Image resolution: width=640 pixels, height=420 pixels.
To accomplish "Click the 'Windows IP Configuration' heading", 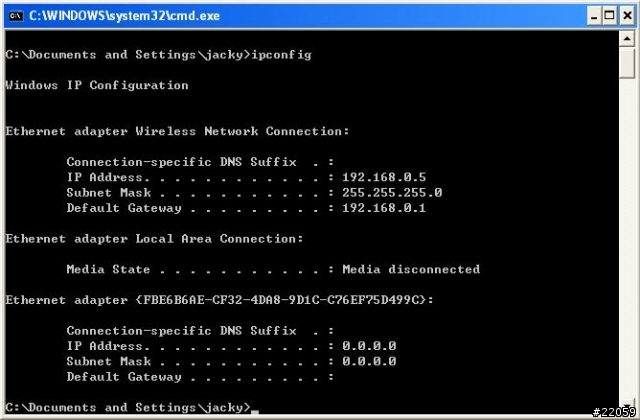I will [97, 85].
